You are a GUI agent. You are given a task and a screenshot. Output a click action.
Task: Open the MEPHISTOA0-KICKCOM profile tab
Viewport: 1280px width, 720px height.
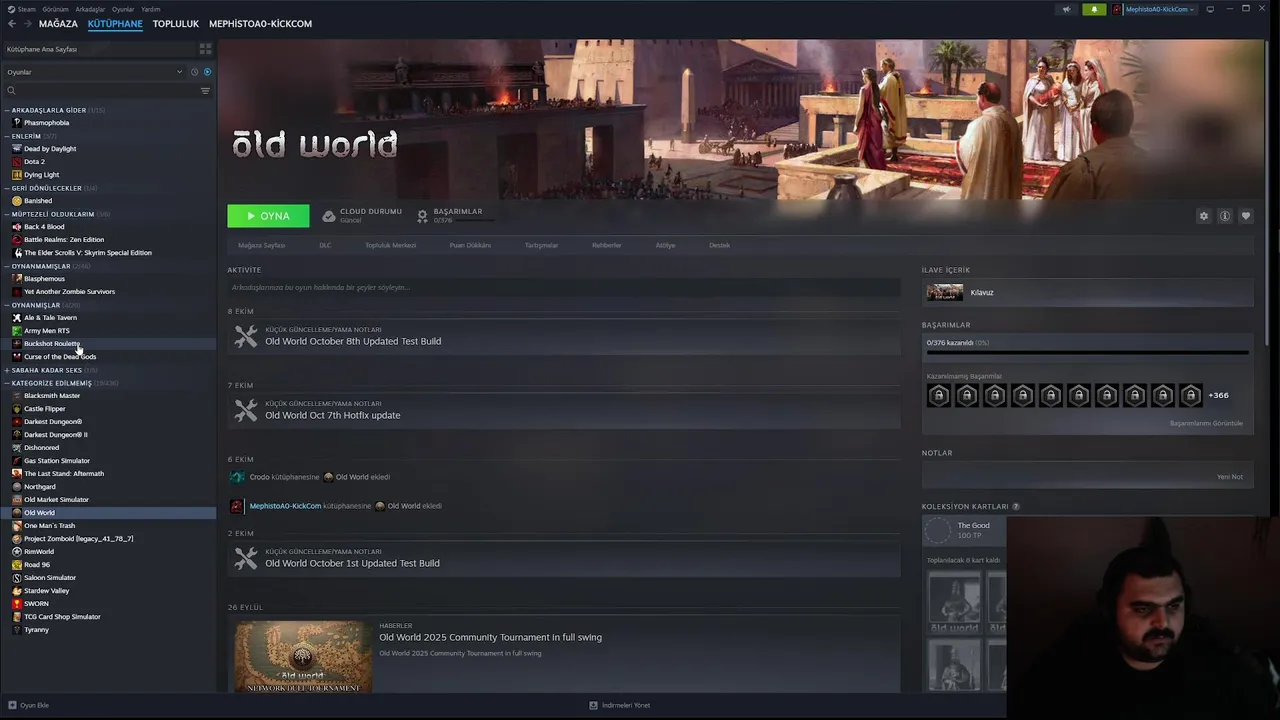tap(260, 23)
